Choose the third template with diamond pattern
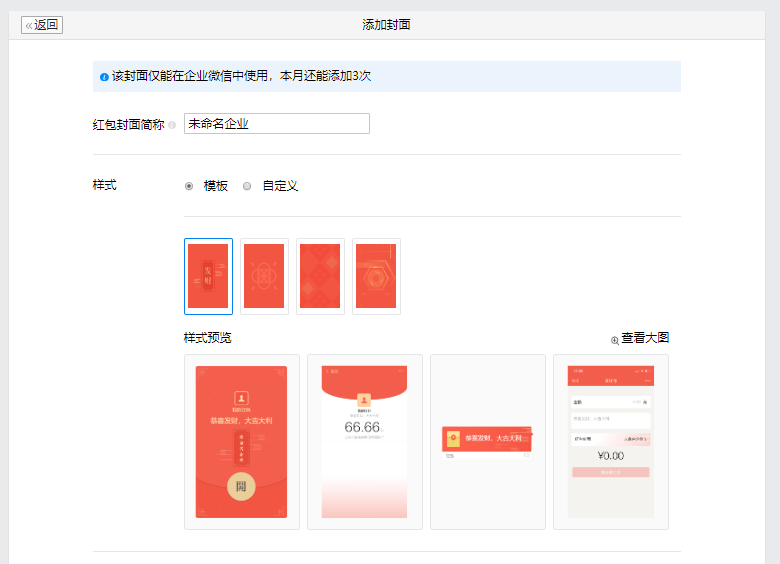Image resolution: width=780 pixels, height=564 pixels. pos(320,276)
